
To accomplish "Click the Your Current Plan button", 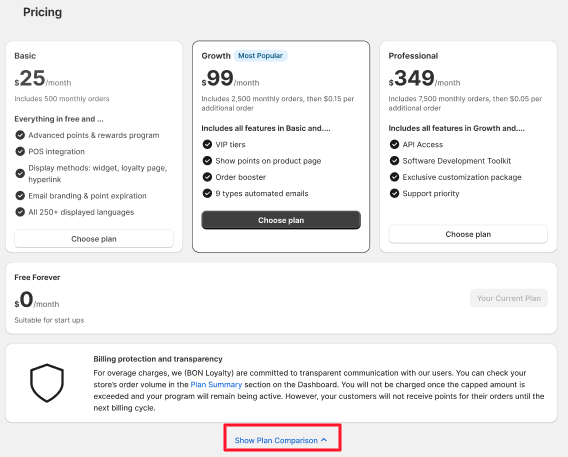I will point(509,298).
